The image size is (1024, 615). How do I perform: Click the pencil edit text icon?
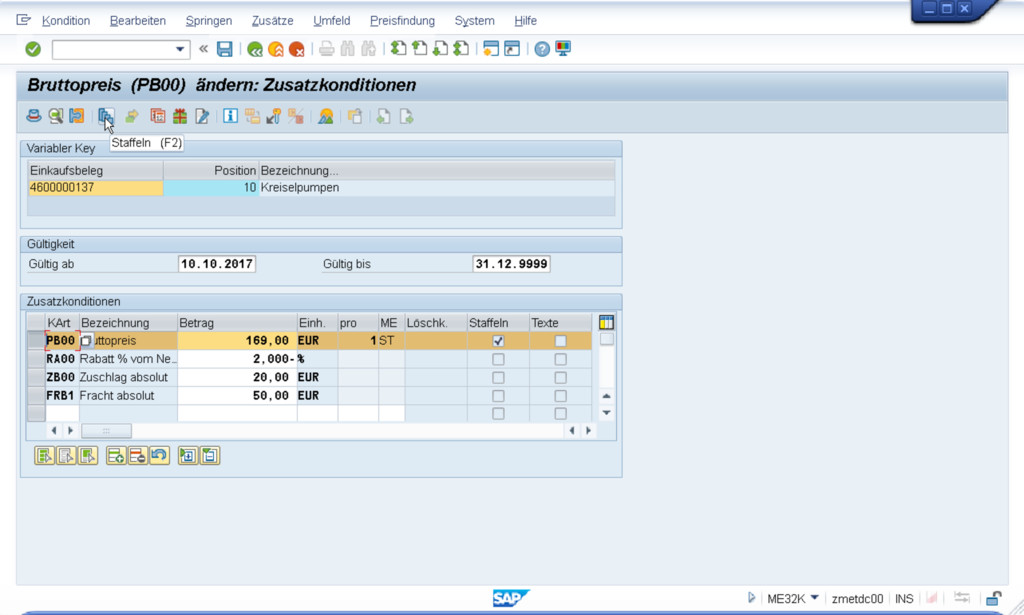202,117
